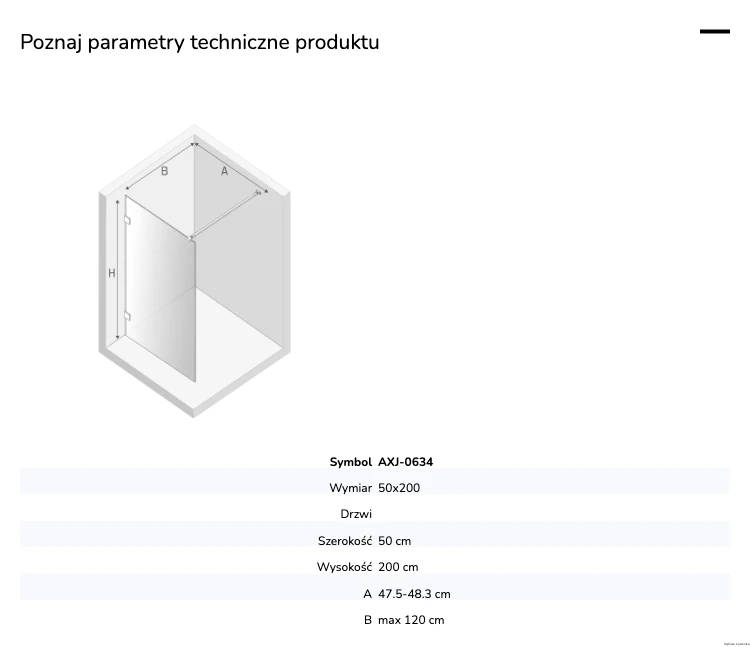Click the Szerokość row label
The width and height of the screenshot is (750, 647).
coord(345,540)
